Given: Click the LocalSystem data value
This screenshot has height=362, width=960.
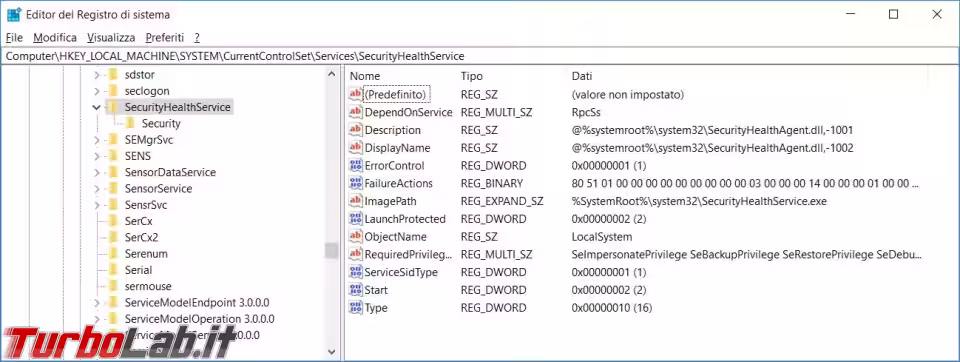Looking at the screenshot, I should 602,236.
